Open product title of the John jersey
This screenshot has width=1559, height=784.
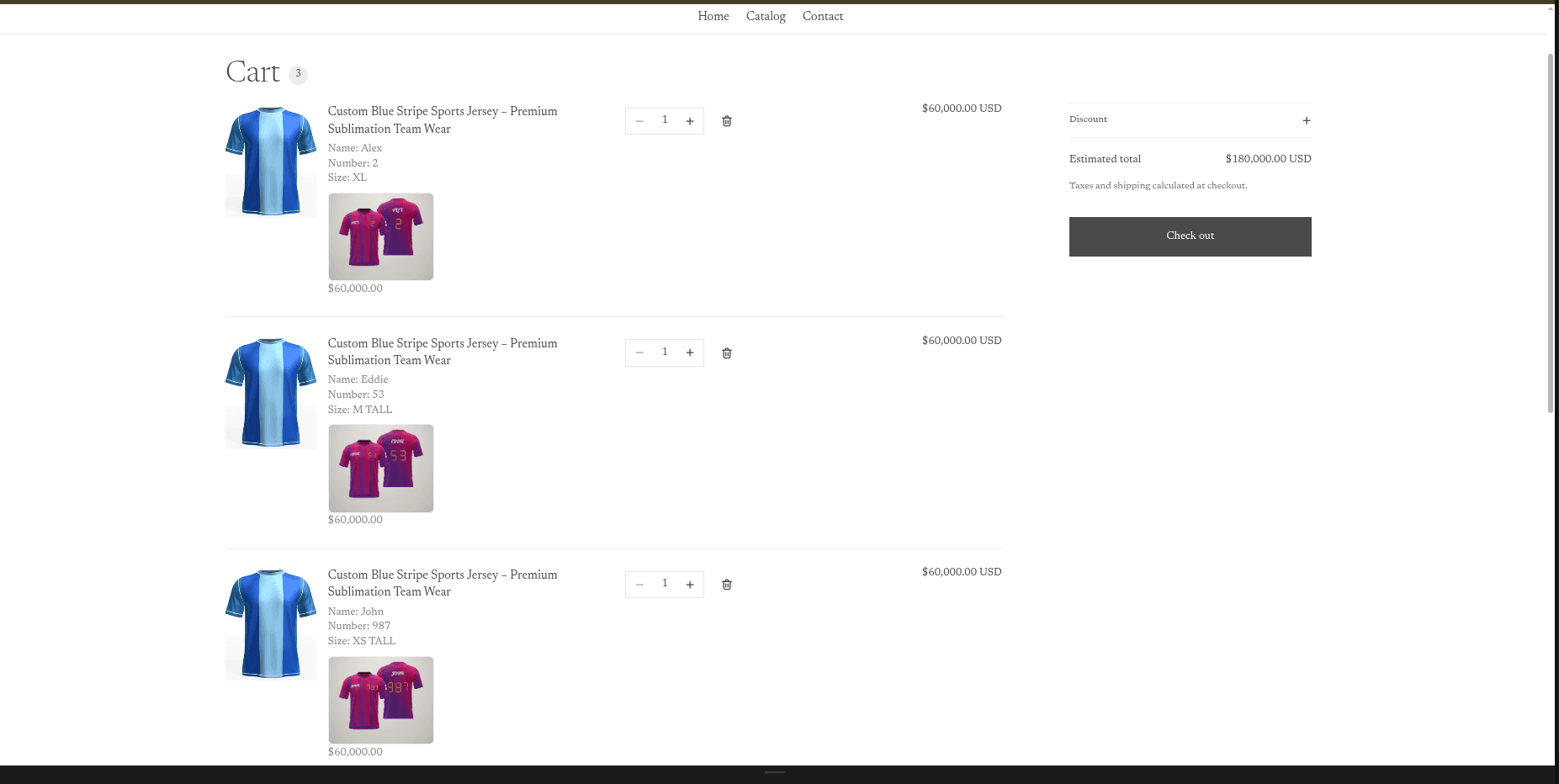point(443,583)
